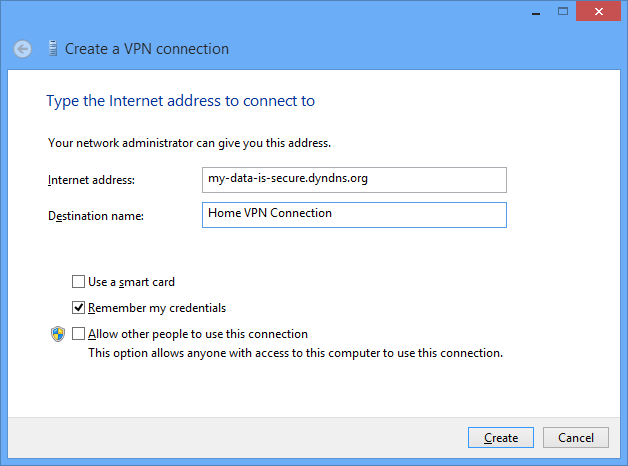Click the 'Create a VPN connection' title text

tap(147, 49)
